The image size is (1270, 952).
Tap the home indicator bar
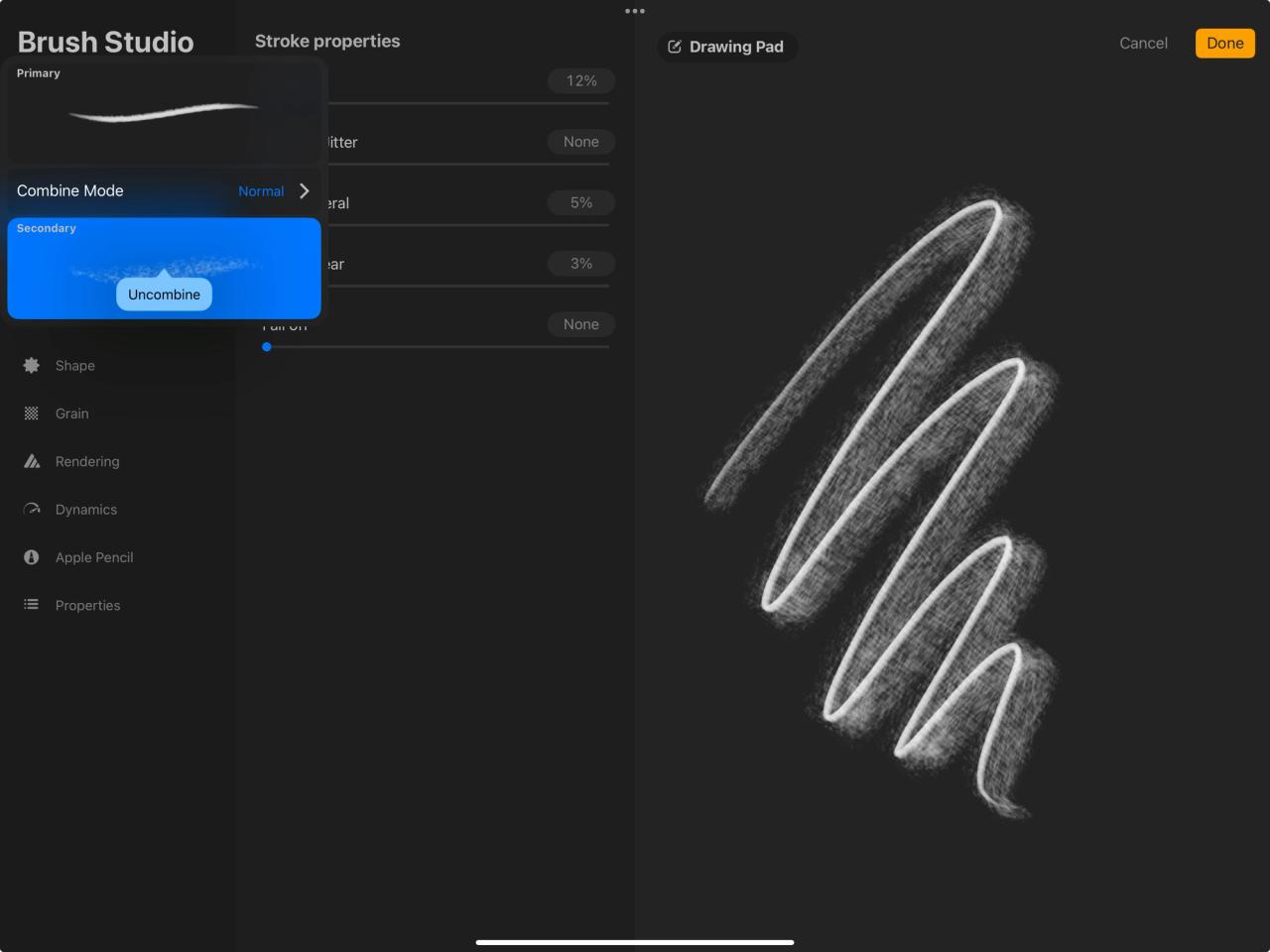635,942
